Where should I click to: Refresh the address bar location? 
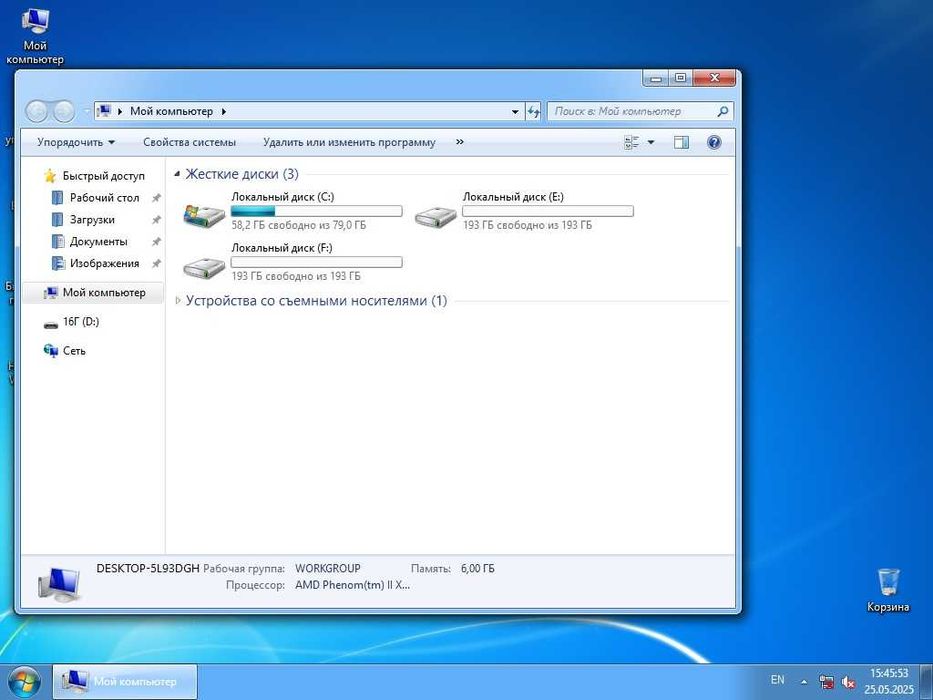(x=533, y=111)
